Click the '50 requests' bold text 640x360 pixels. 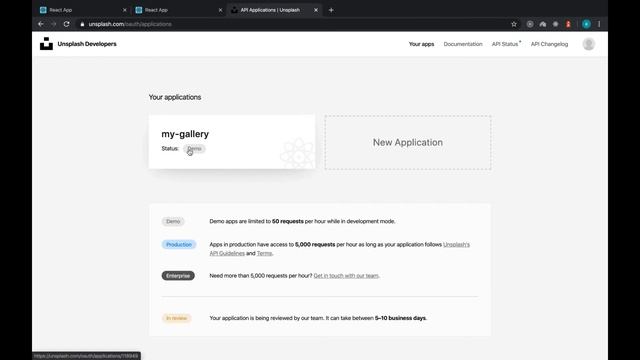[288, 221]
